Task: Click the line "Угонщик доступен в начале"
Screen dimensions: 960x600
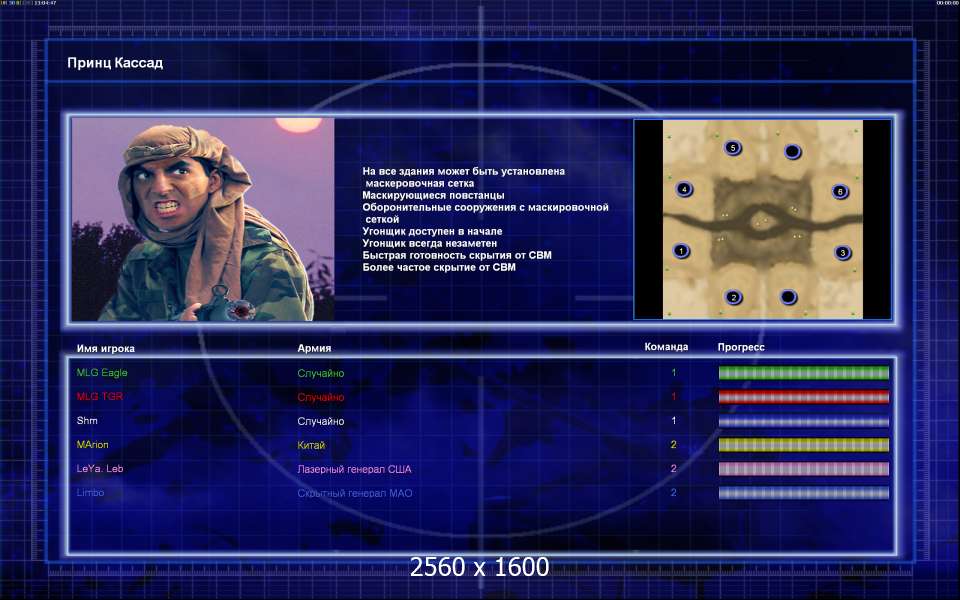Action: (432, 231)
